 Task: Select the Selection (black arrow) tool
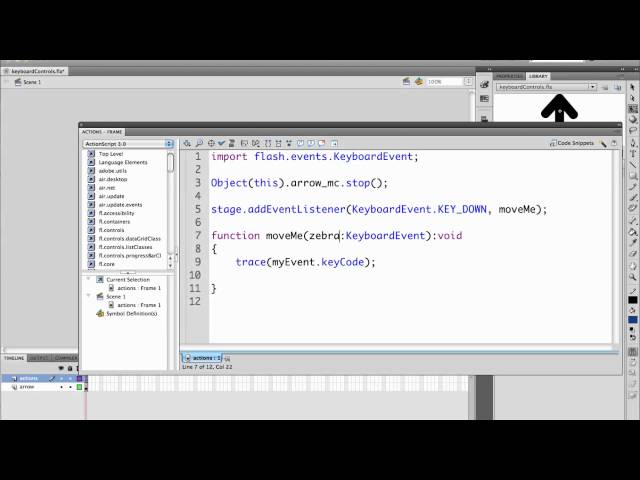pos(632,88)
